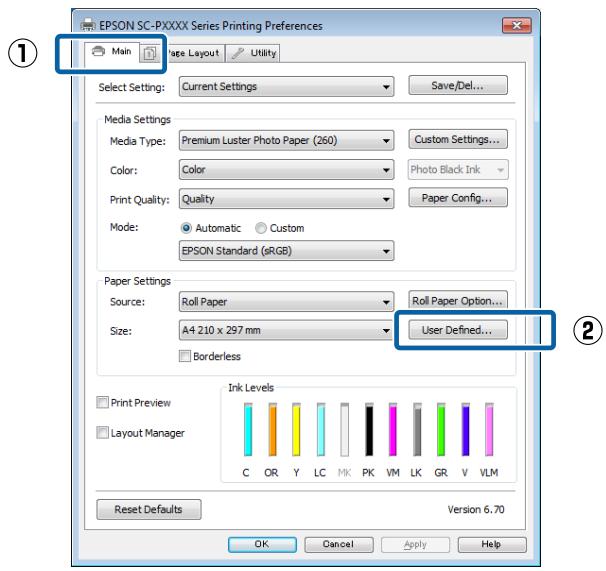
Task: Click the Custom Settings... button
Action: pos(458,139)
